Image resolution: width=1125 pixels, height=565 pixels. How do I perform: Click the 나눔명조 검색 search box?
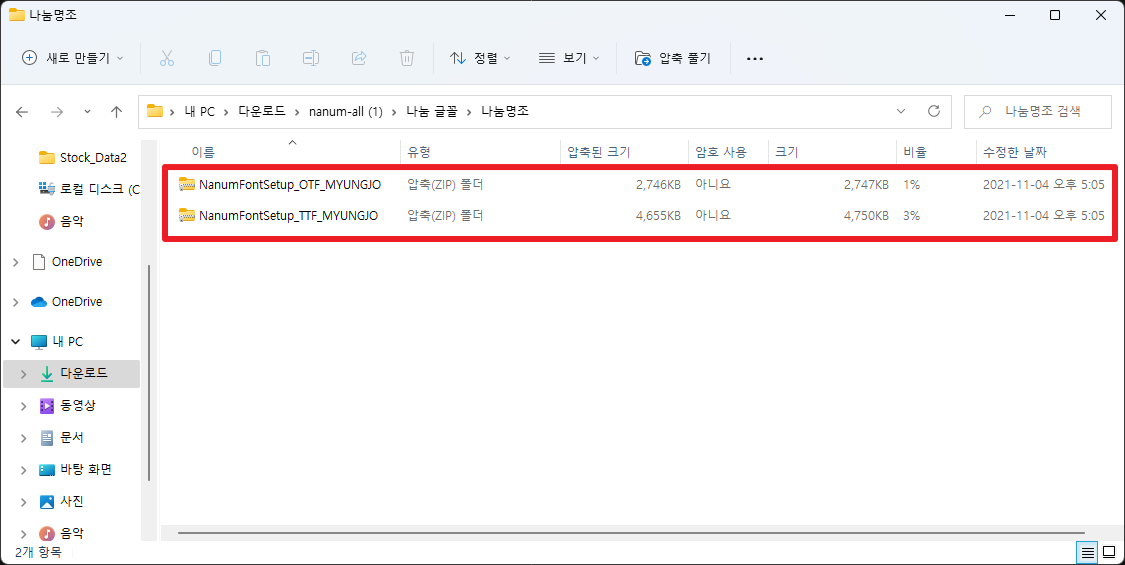coord(1037,111)
